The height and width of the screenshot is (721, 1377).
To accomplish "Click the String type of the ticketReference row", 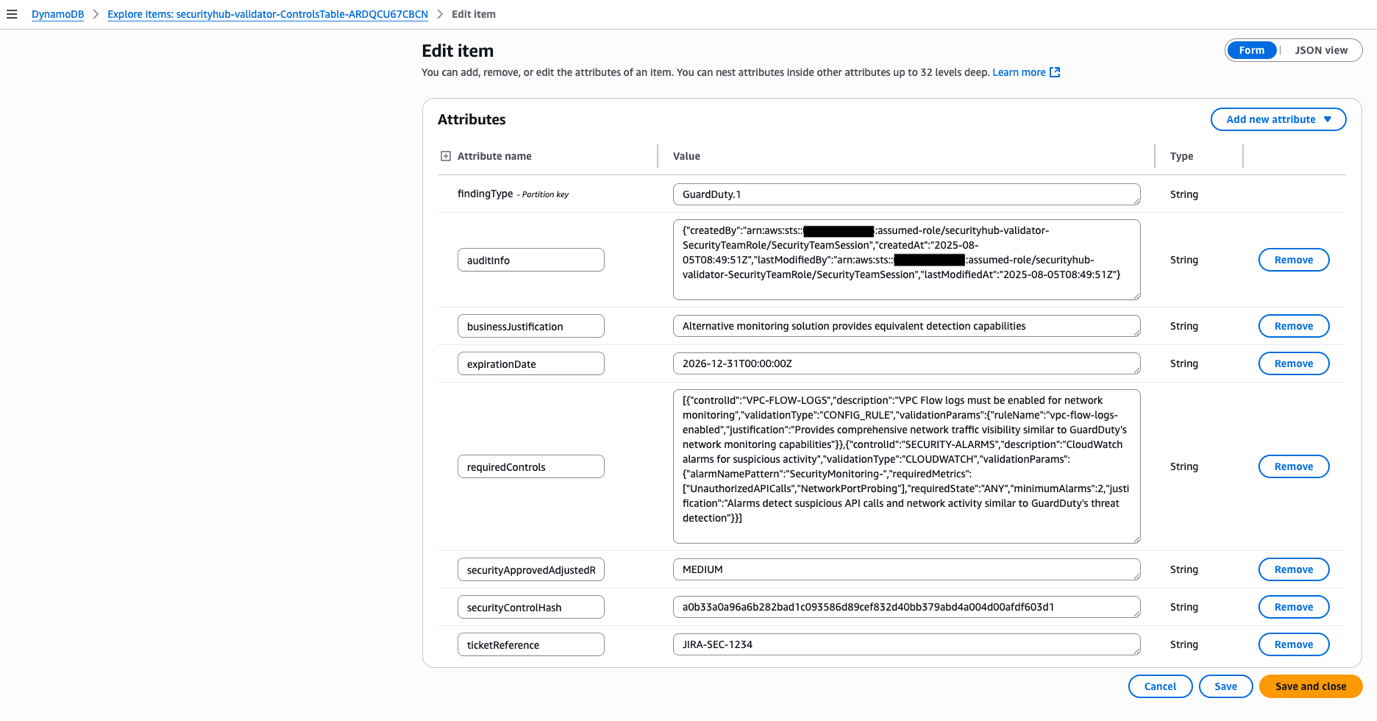I will coord(1184,645).
